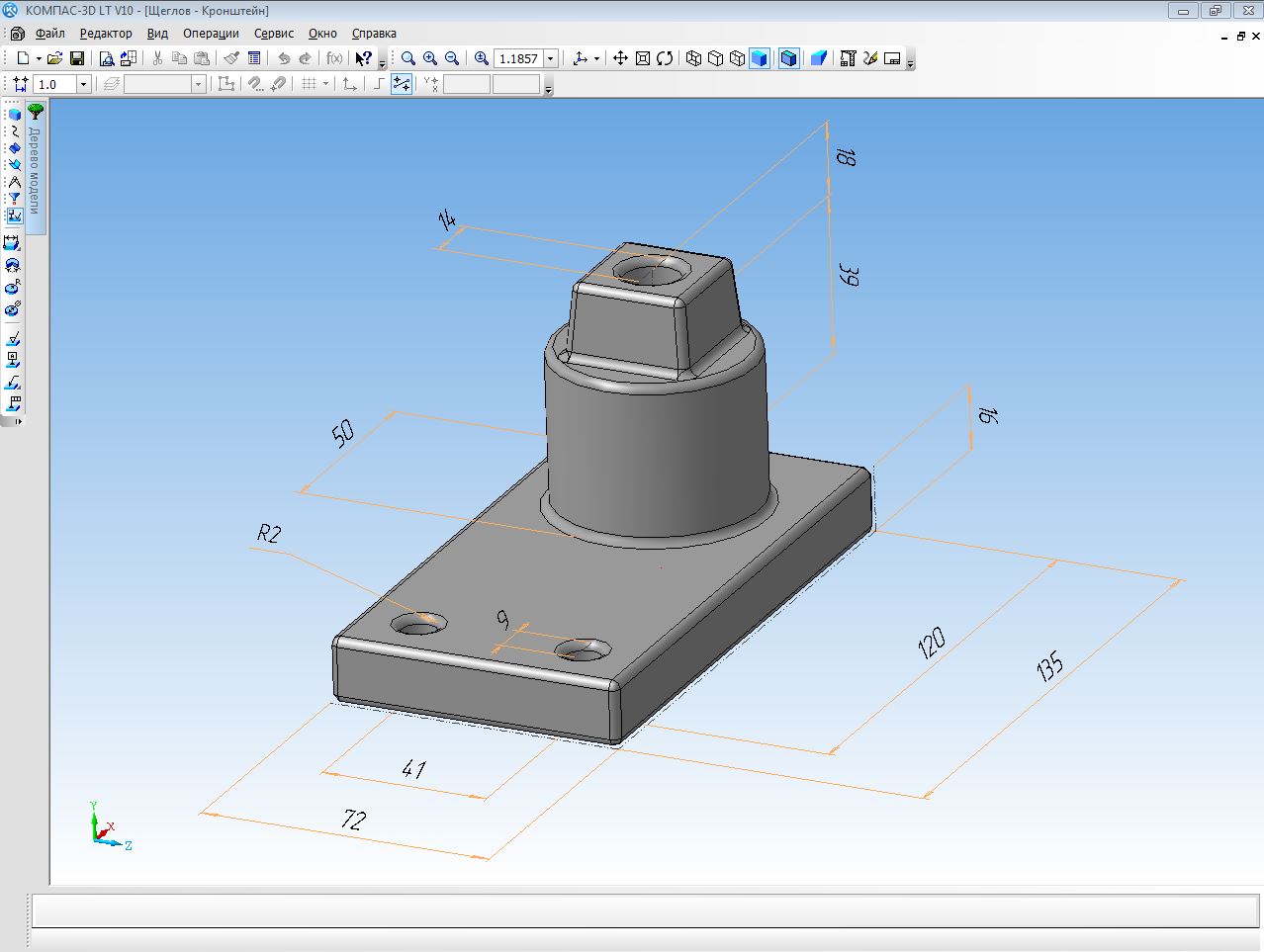Viewport: 1264px width, 952px height.
Task: Open the zoom scale 1.1857 dropdown
Action: 551,58
